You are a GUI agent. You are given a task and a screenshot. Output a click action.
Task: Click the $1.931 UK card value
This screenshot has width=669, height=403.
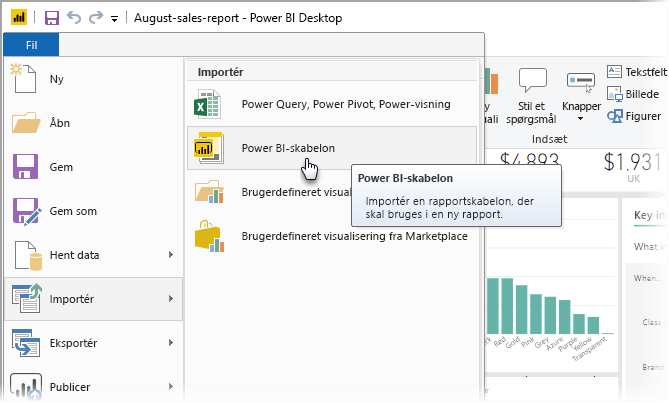click(x=633, y=162)
